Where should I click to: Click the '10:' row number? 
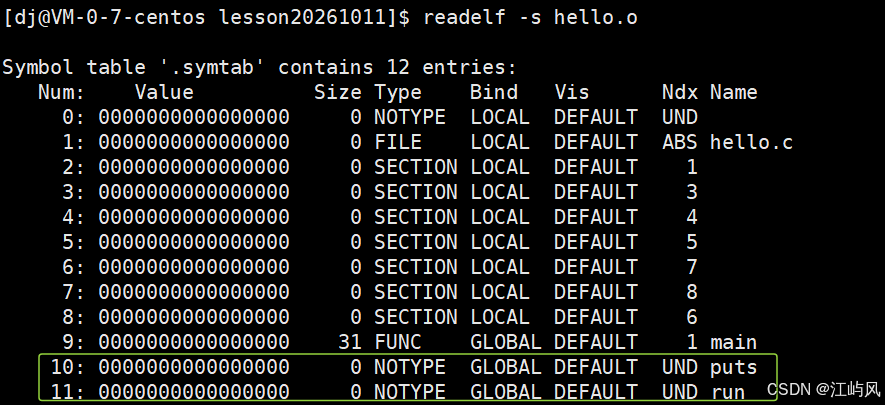(68, 367)
